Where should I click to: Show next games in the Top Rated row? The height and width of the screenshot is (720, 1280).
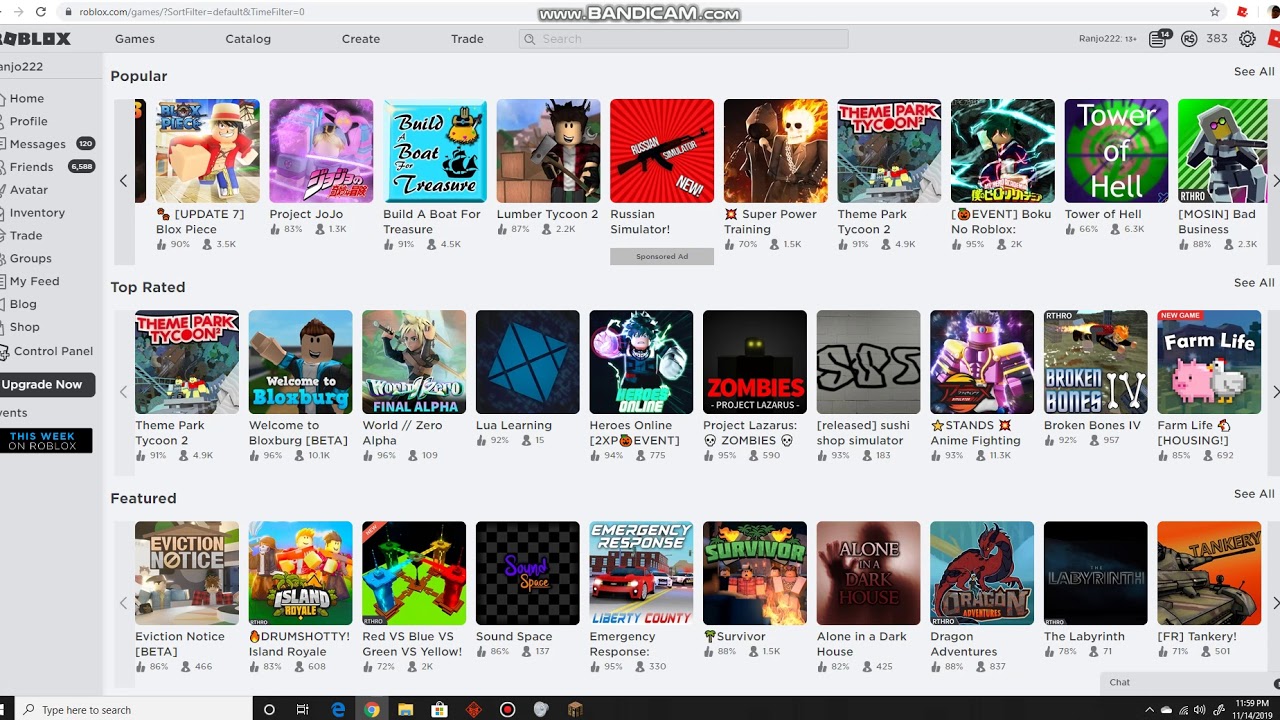[1275, 392]
